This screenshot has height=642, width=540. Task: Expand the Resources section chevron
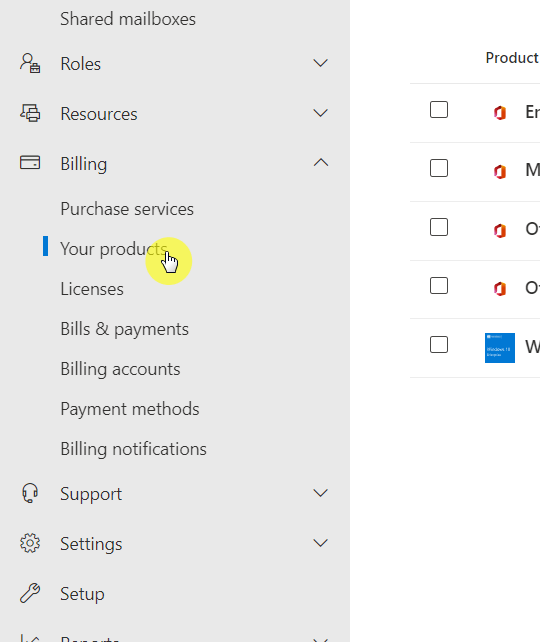coord(321,113)
